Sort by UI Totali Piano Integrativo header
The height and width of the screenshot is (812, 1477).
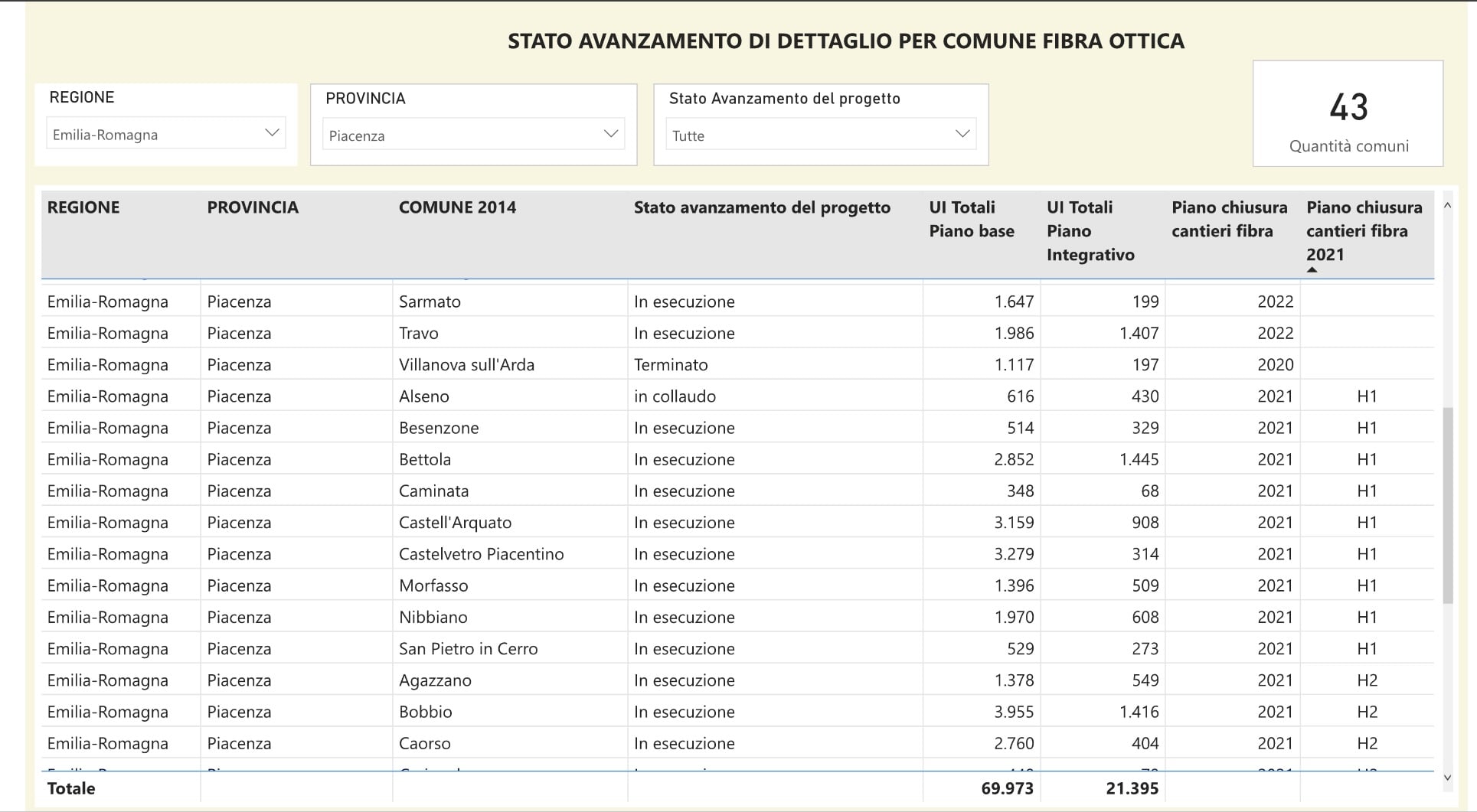click(1090, 230)
